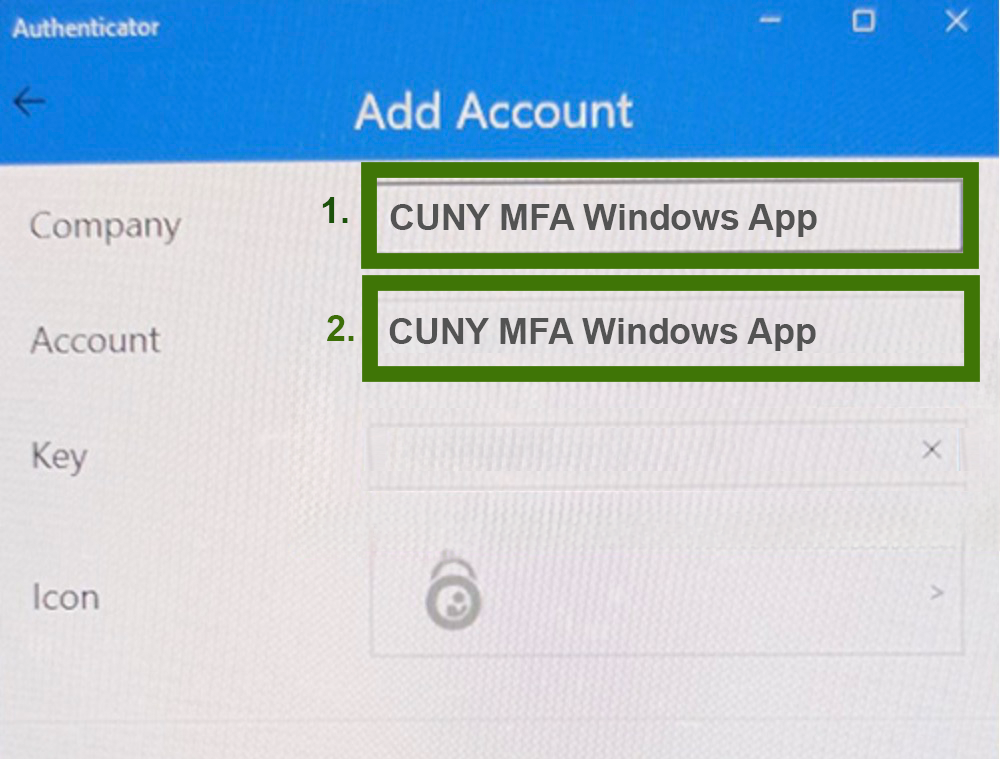Close the Authenticator window
Screen dimensions: 1000x759
[957, 22]
